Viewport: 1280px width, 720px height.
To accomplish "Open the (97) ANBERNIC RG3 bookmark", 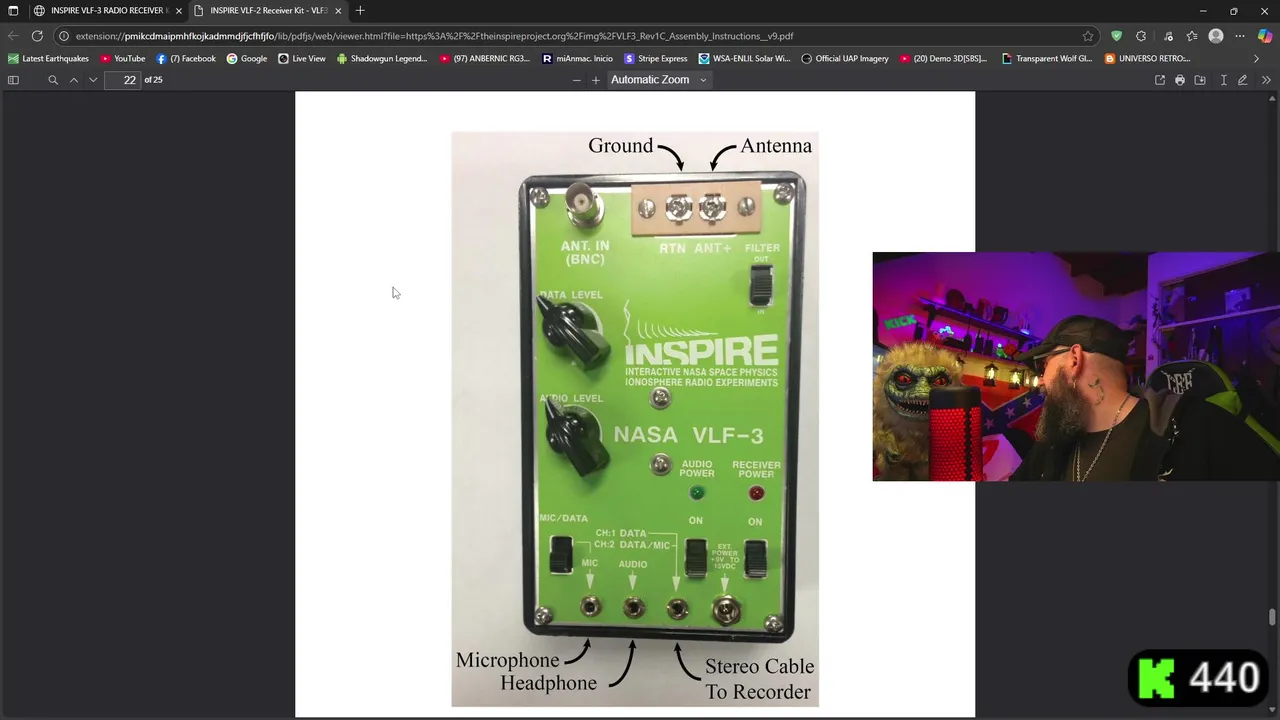I will (485, 59).
